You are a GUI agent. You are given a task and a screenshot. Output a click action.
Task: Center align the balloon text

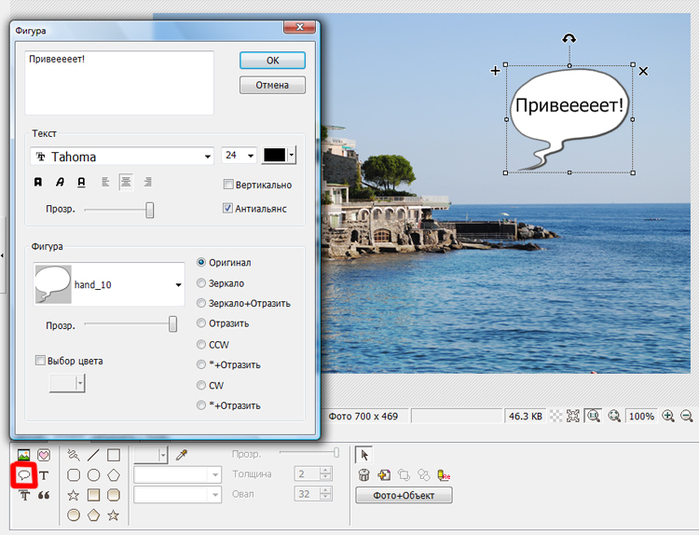point(126,182)
